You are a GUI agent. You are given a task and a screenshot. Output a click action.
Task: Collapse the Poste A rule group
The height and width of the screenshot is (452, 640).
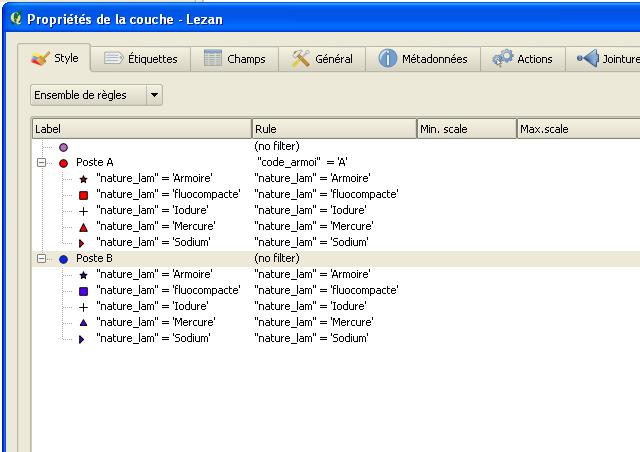click(42, 162)
